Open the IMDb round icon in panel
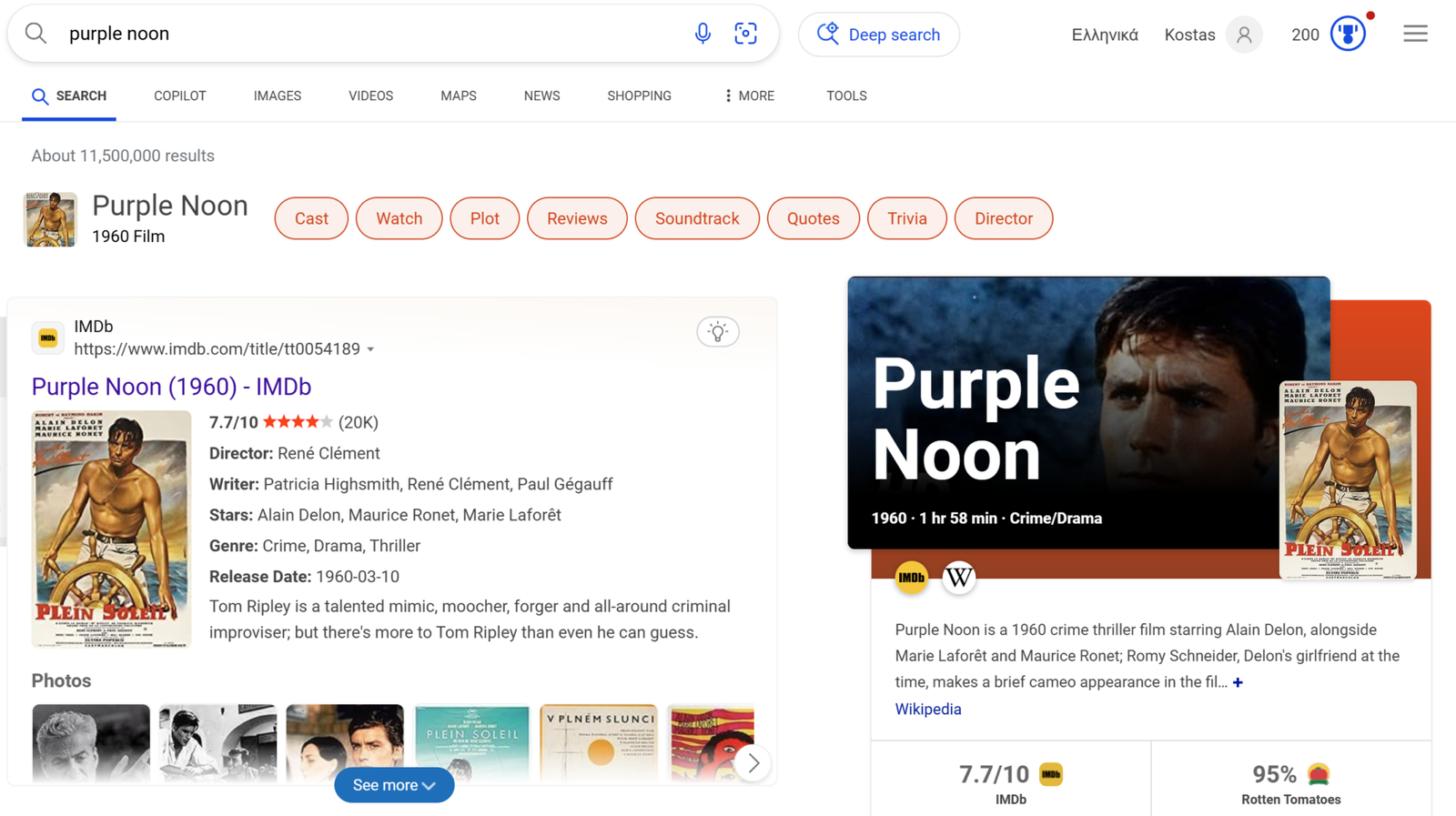The image size is (1456, 816). pyautogui.click(x=911, y=578)
